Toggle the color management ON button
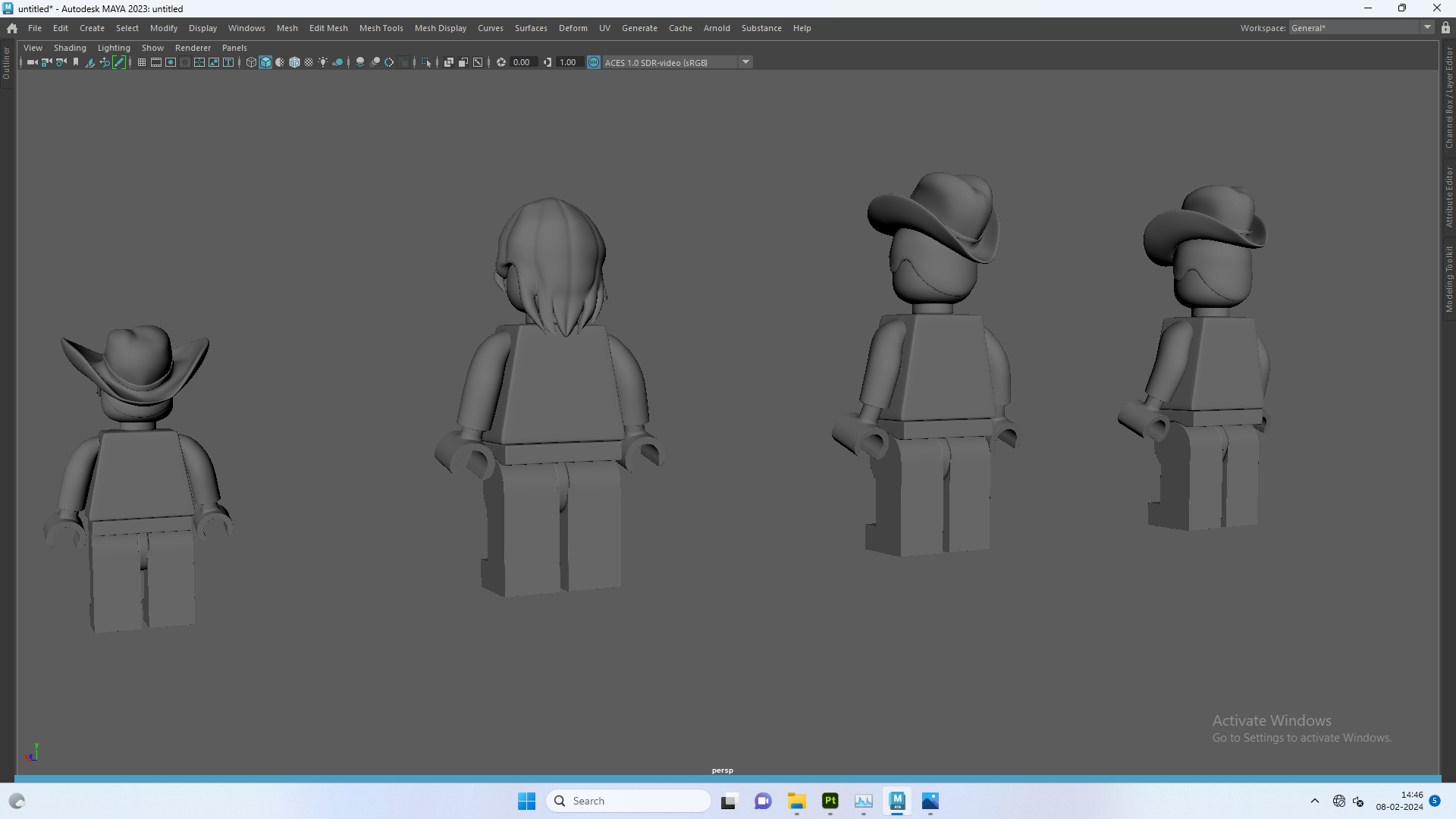The image size is (1456, 819). [594, 62]
